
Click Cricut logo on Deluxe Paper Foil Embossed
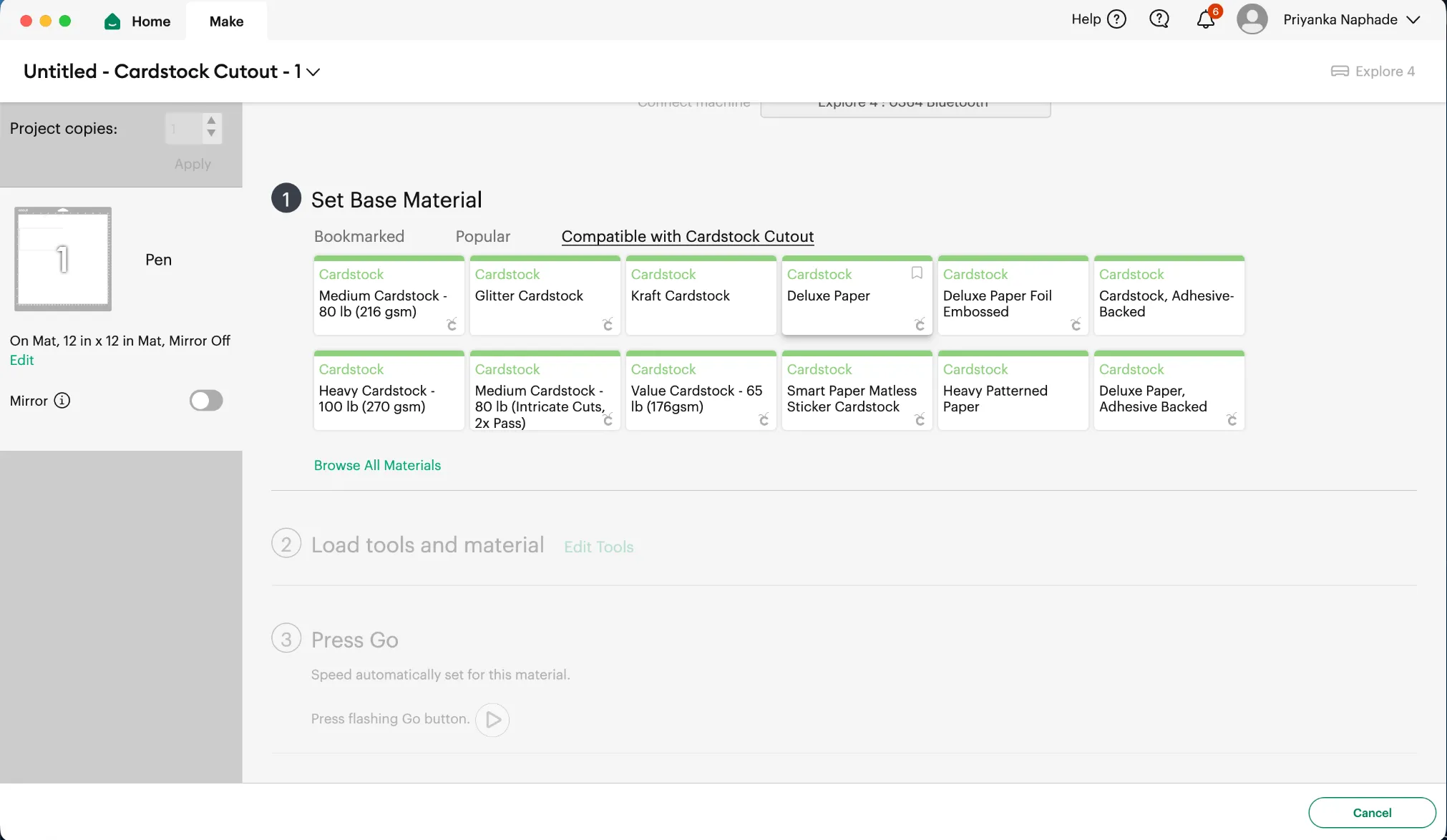pos(1076,324)
